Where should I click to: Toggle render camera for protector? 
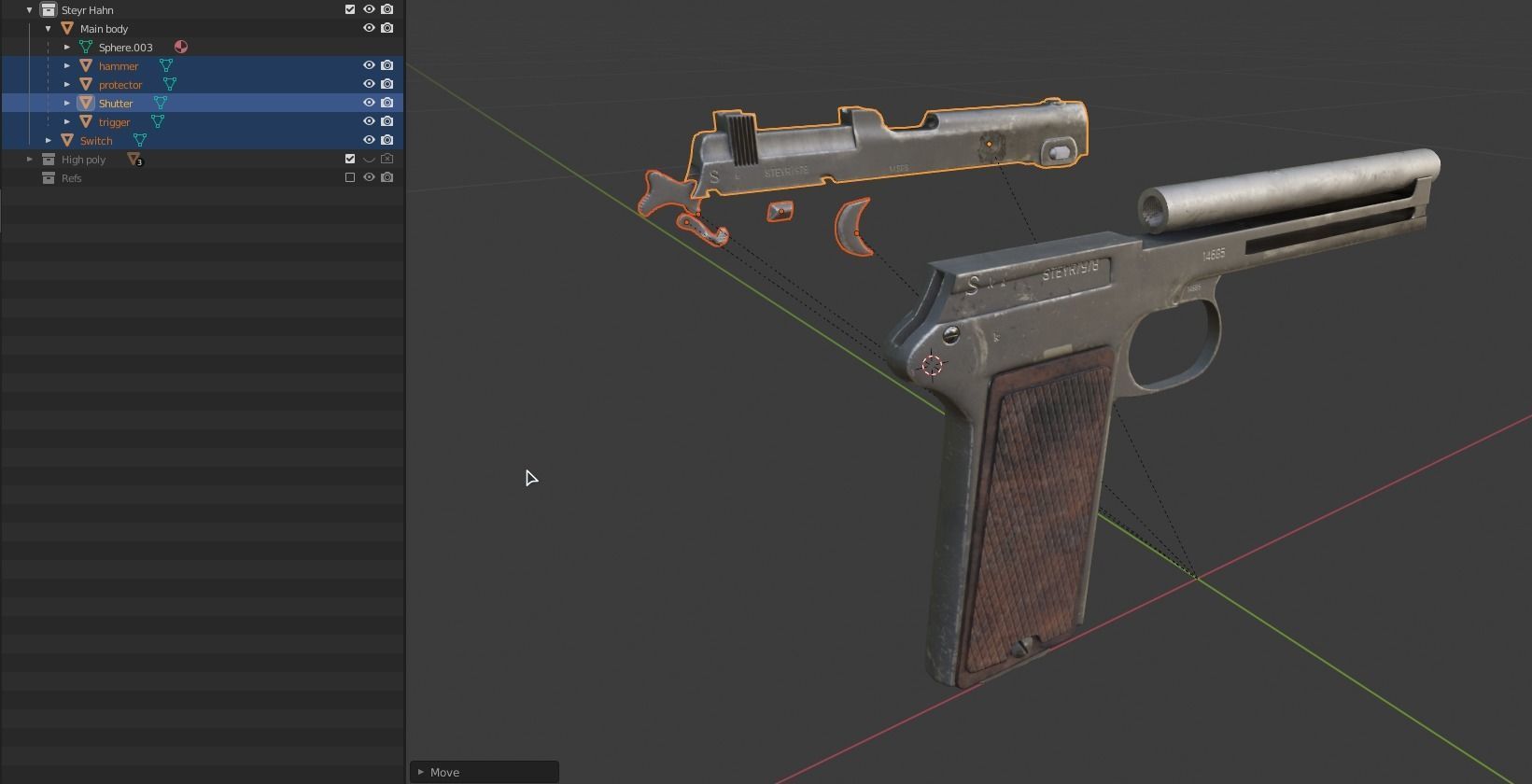click(x=387, y=84)
